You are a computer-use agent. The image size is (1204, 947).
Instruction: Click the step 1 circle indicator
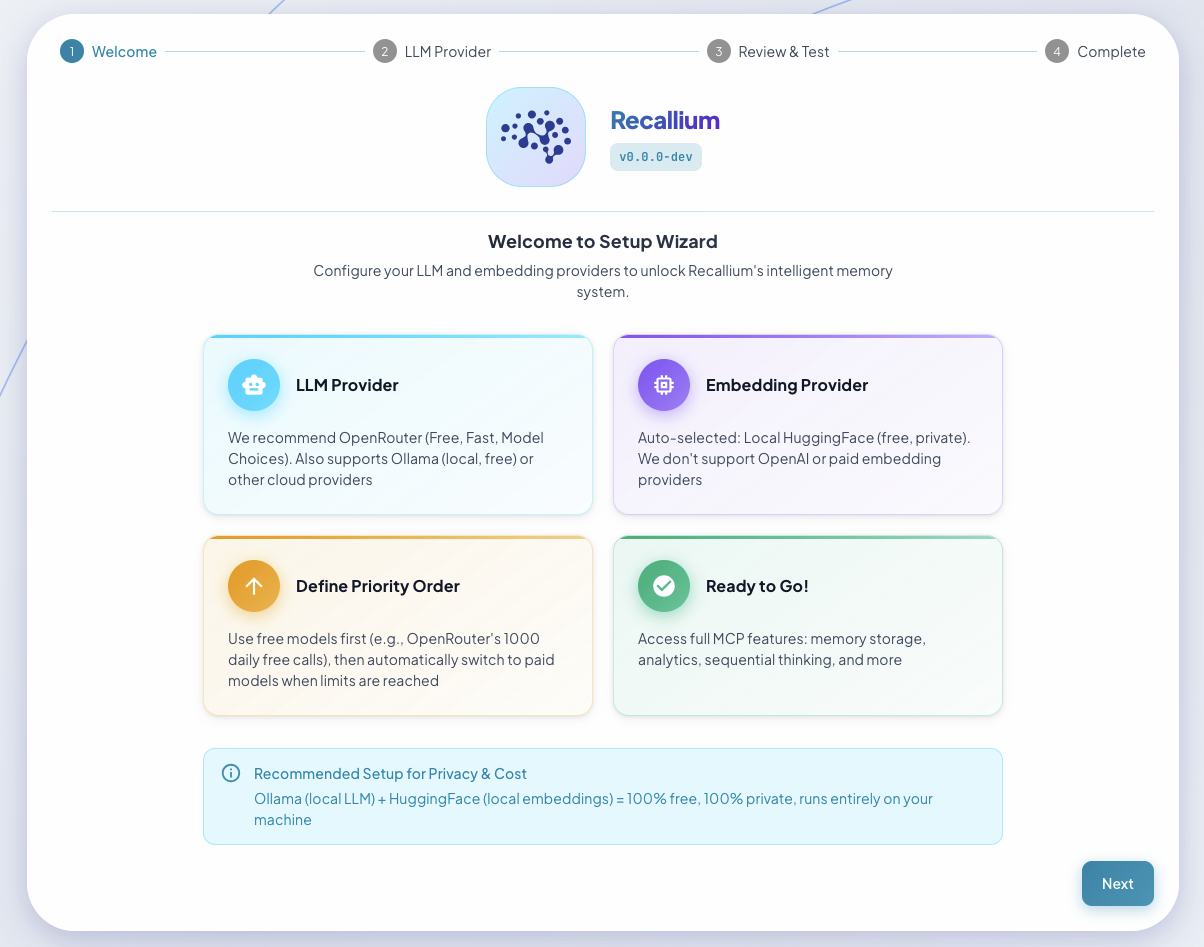[71, 50]
